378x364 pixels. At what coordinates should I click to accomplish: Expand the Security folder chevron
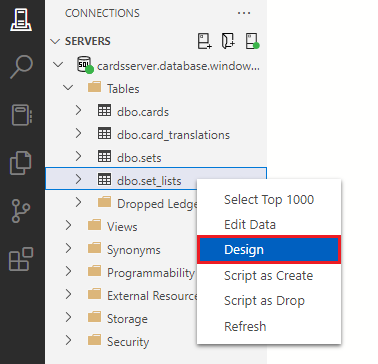pyautogui.click(x=68, y=341)
